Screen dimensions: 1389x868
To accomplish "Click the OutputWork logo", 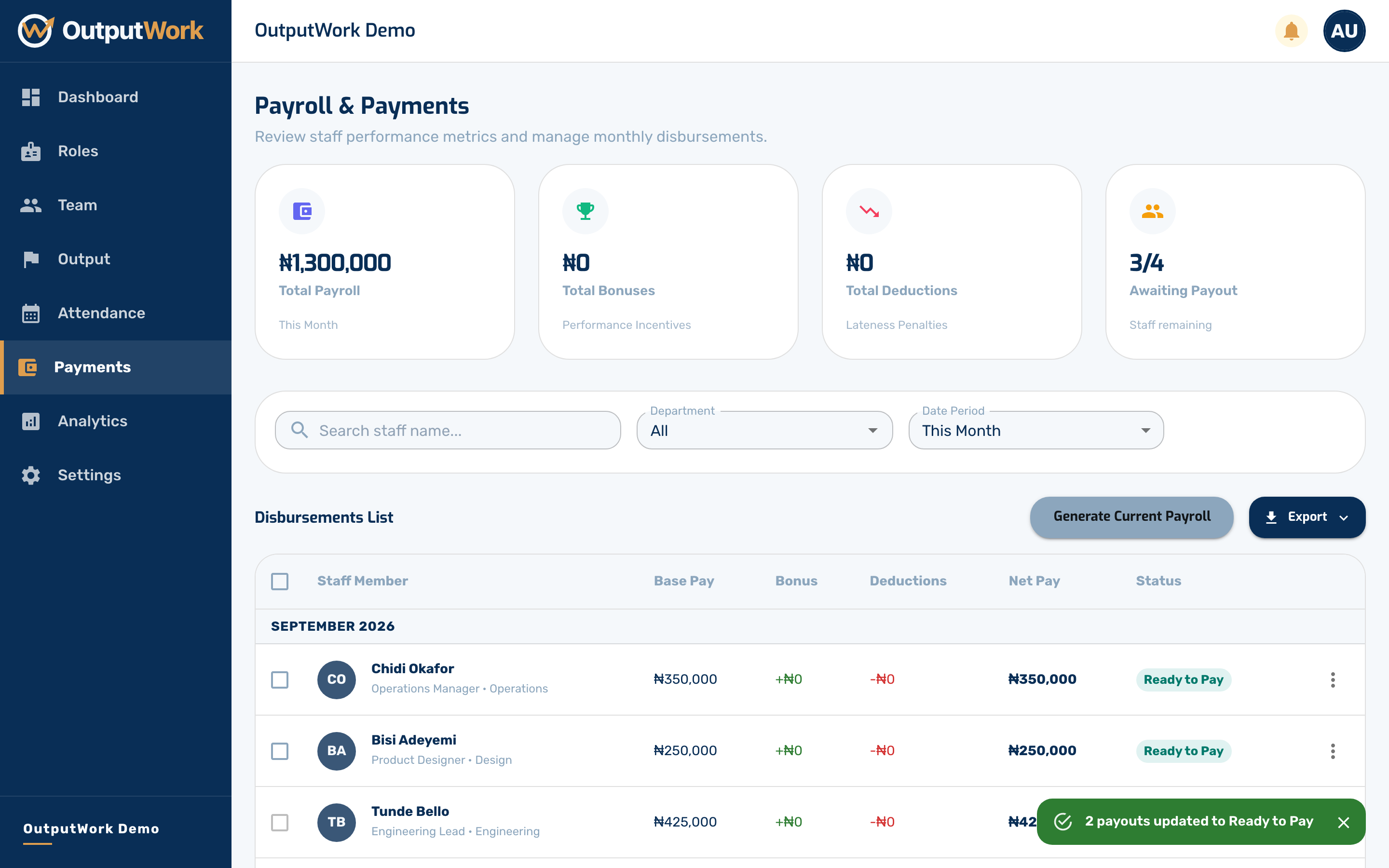I will tap(111, 30).
